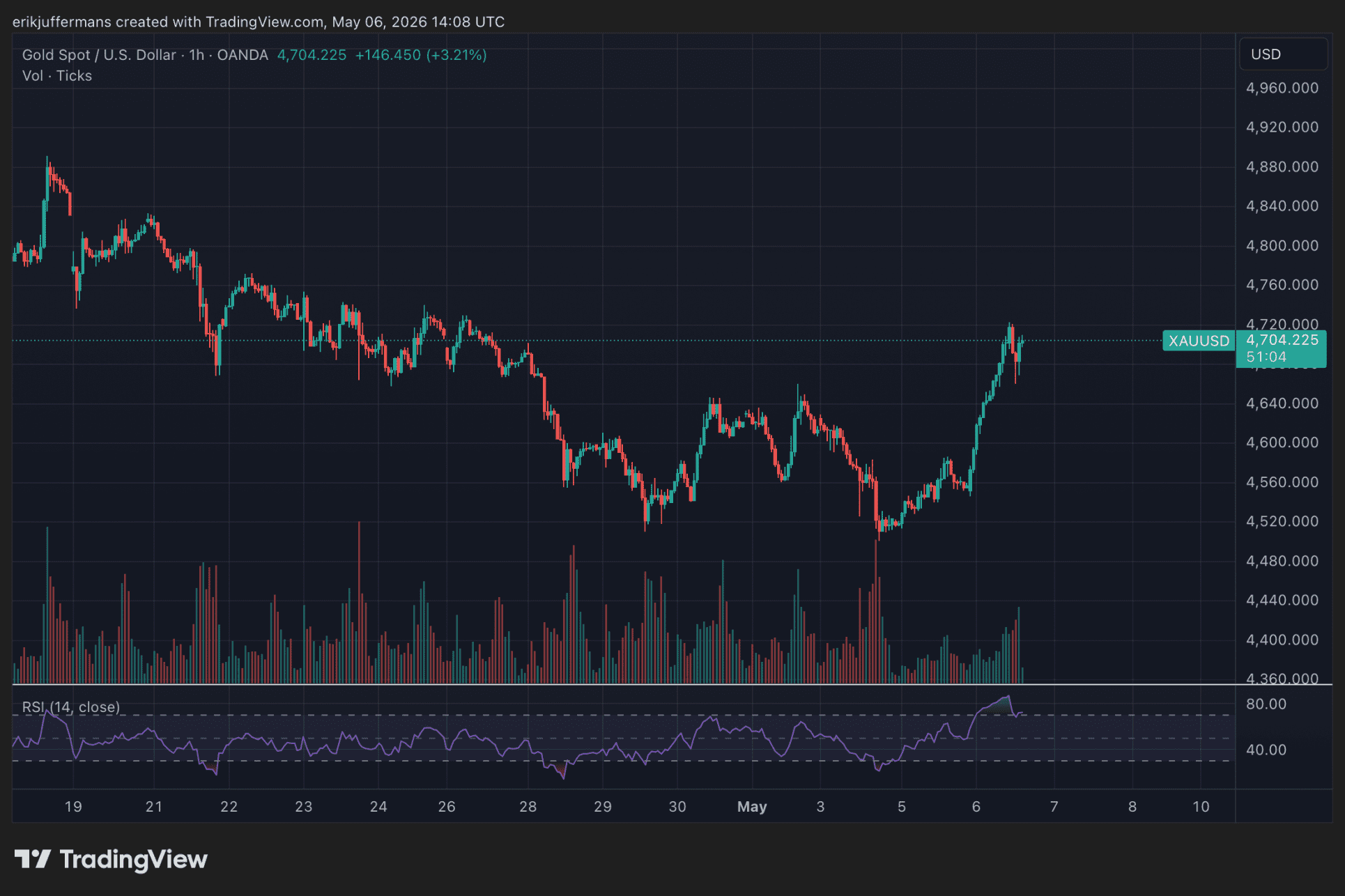Screen dimensions: 1345x896
Task: Click the erikjuffermans TradingView.com attribution text
Action: tap(259, 22)
